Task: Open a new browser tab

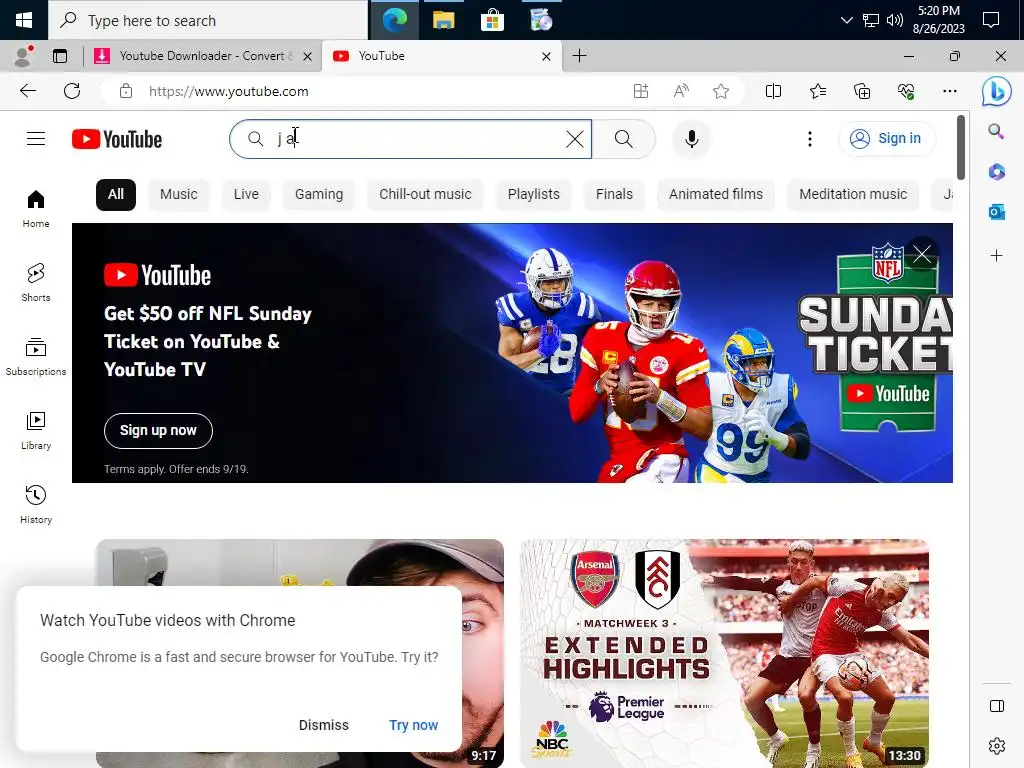Action: pyautogui.click(x=579, y=56)
